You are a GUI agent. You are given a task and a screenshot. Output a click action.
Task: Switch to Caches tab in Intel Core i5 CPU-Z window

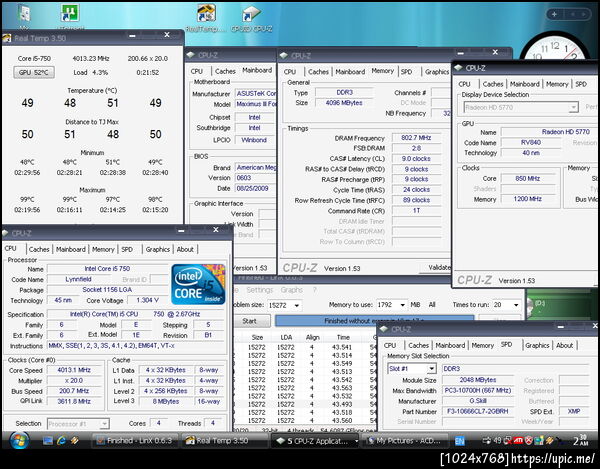(x=39, y=249)
